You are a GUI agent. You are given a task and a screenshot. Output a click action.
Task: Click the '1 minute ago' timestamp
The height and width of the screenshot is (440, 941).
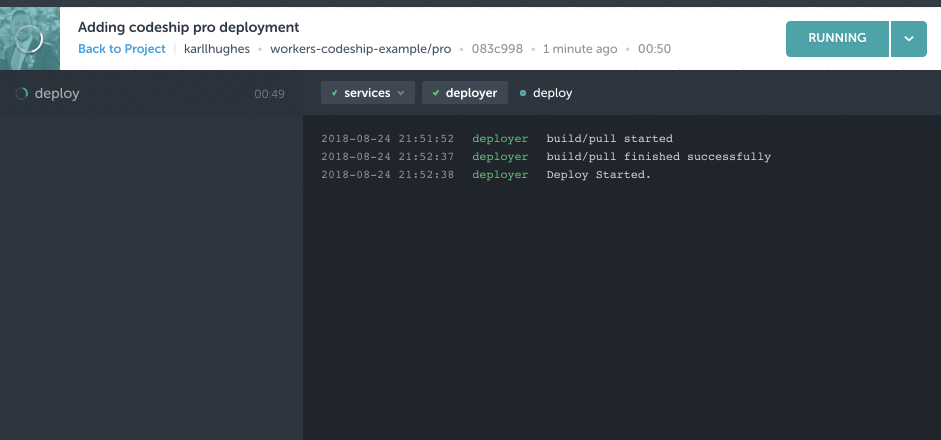580,49
